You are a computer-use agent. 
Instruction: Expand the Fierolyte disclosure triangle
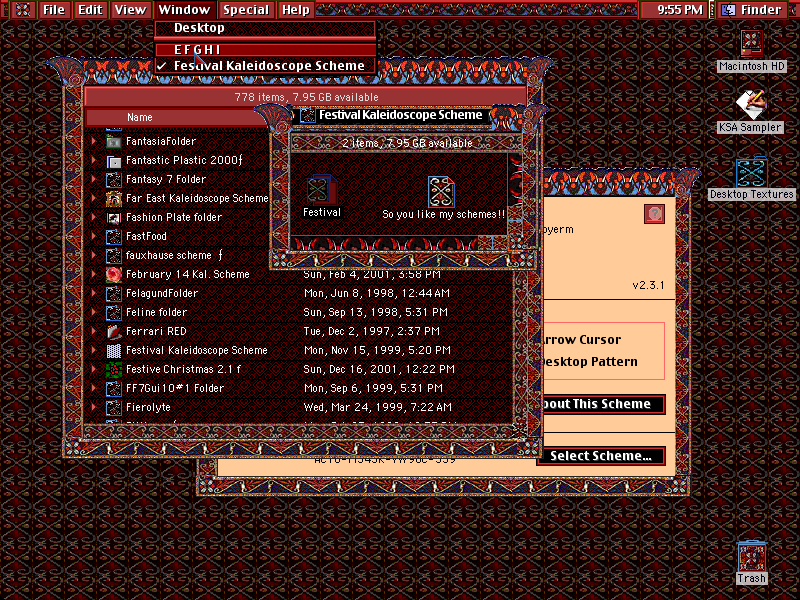[93, 407]
